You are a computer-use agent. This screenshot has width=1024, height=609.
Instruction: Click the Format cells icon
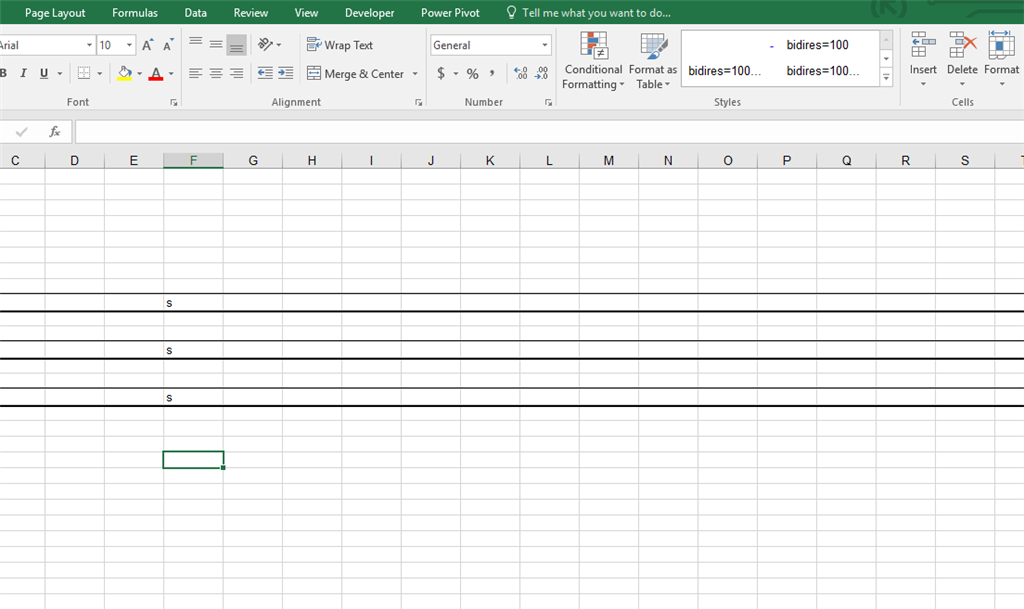(x=1001, y=45)
